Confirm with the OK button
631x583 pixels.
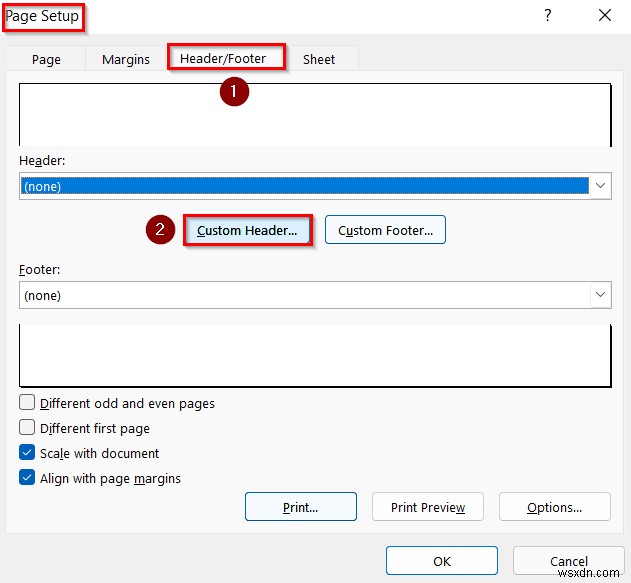[x=441, y=560]
